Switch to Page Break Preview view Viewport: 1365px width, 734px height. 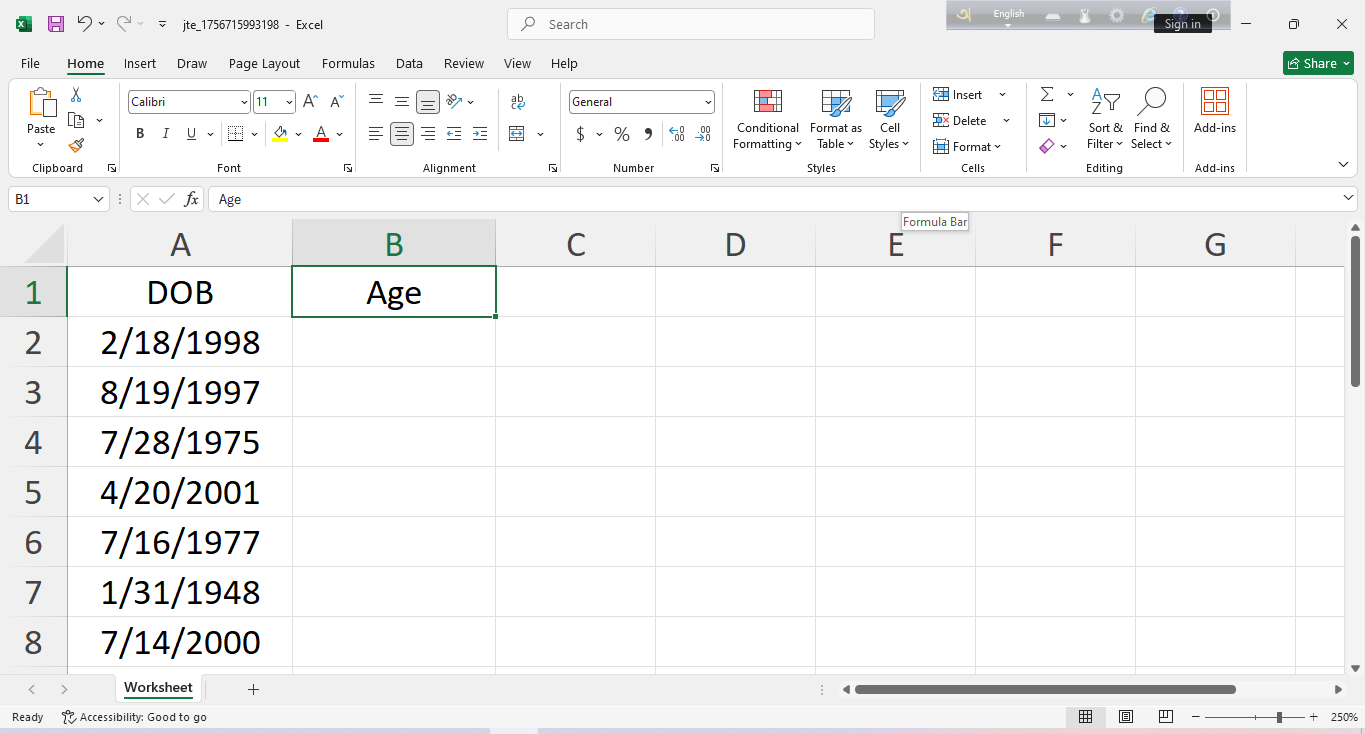[1166, 717]
